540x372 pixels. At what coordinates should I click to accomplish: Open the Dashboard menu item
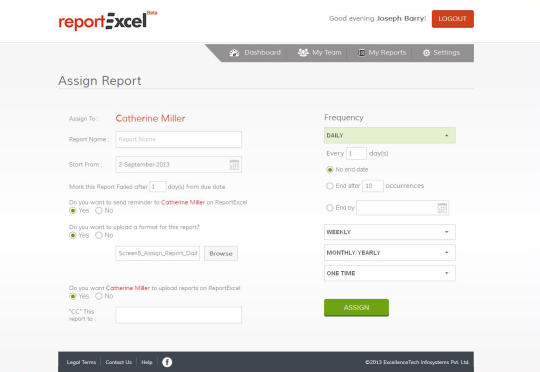coord(255,53)
